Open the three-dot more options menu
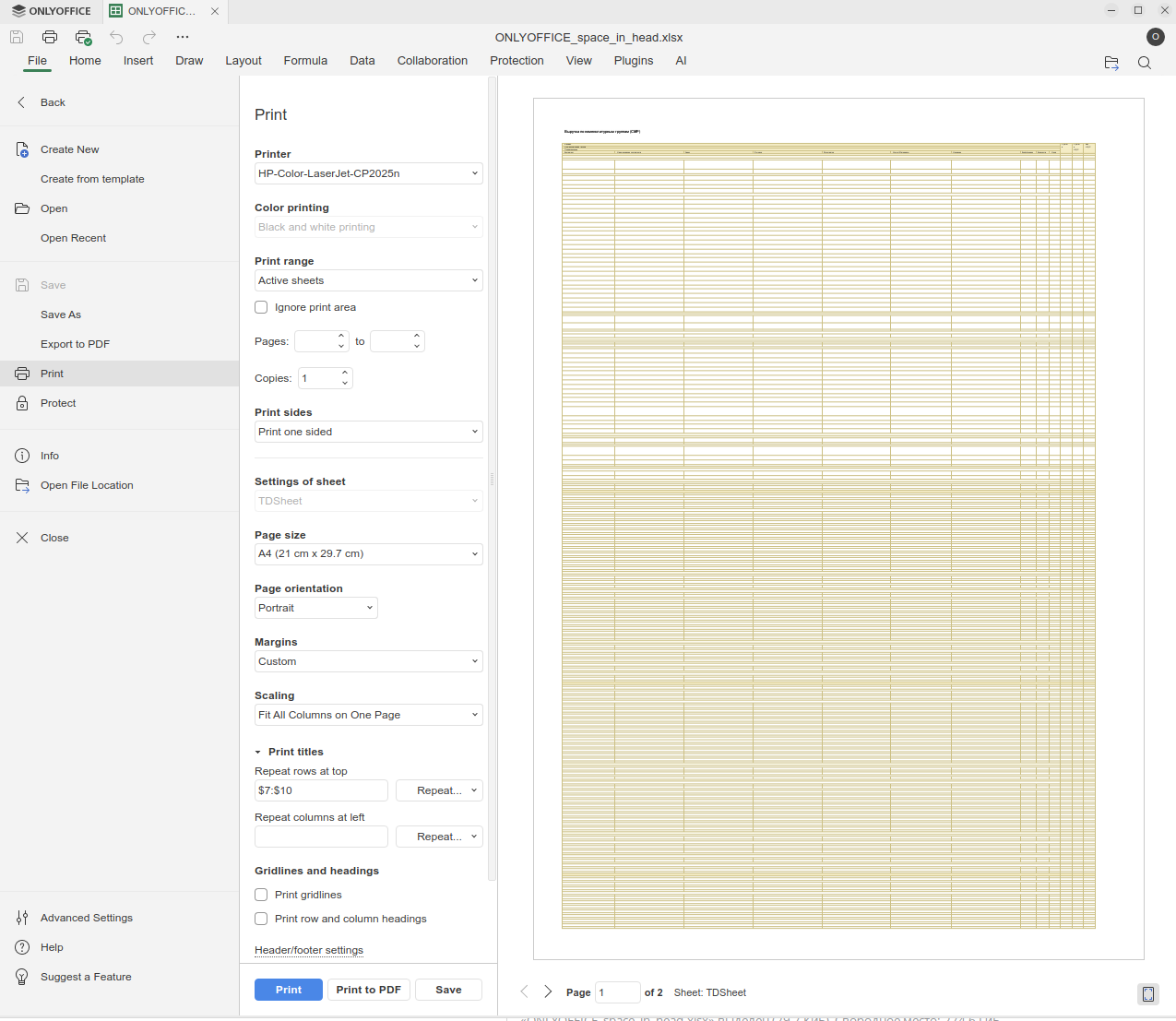Screen dimensions: 1176x1021 click(183, 37)
